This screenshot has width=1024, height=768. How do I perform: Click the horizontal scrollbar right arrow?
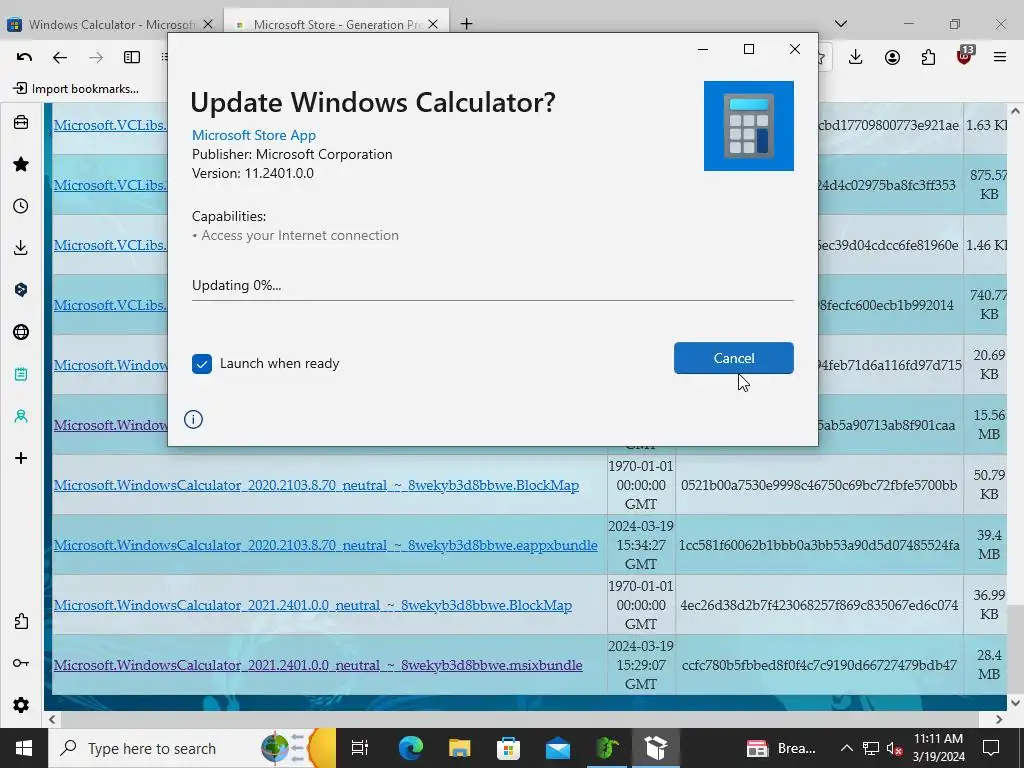[x=999, y=720]
